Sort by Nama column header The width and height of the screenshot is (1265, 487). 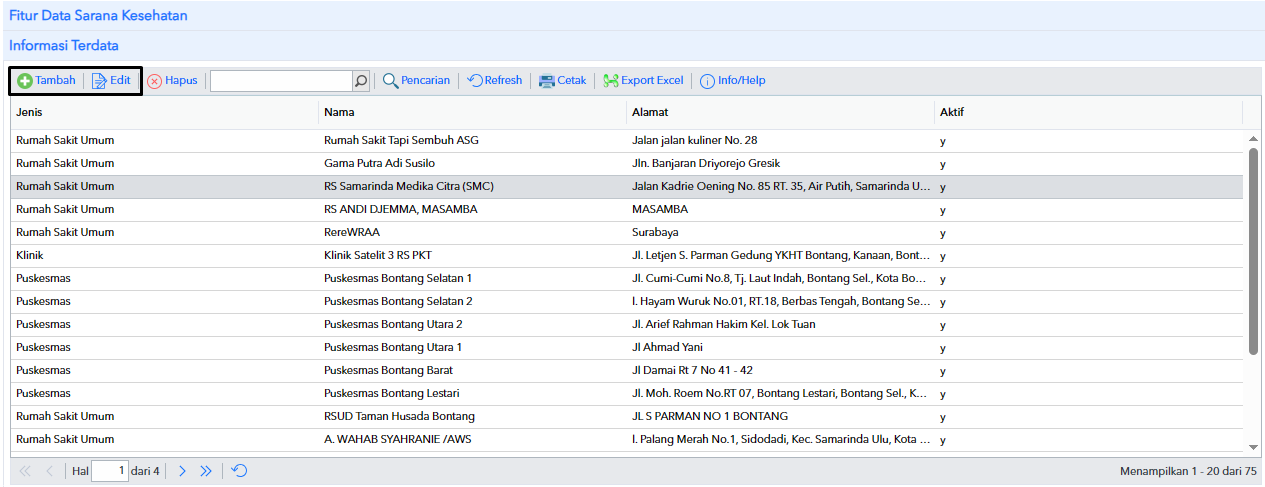pyautogui.click(x=472, y=112)
